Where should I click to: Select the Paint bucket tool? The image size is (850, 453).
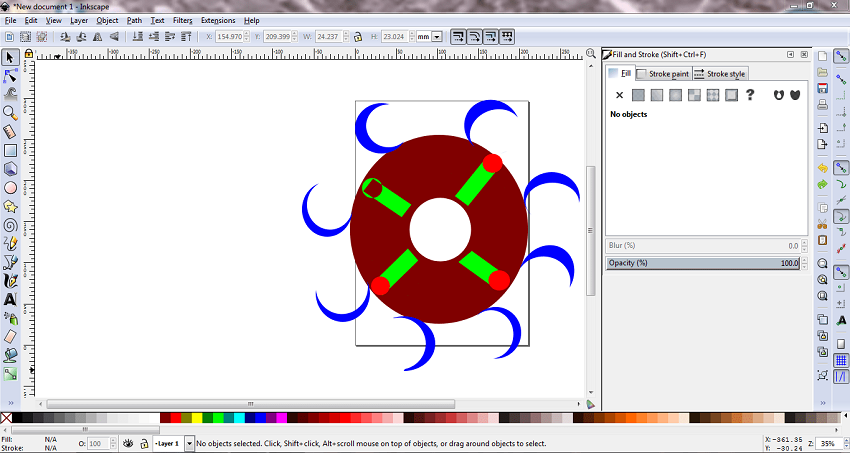coord(10,355)
